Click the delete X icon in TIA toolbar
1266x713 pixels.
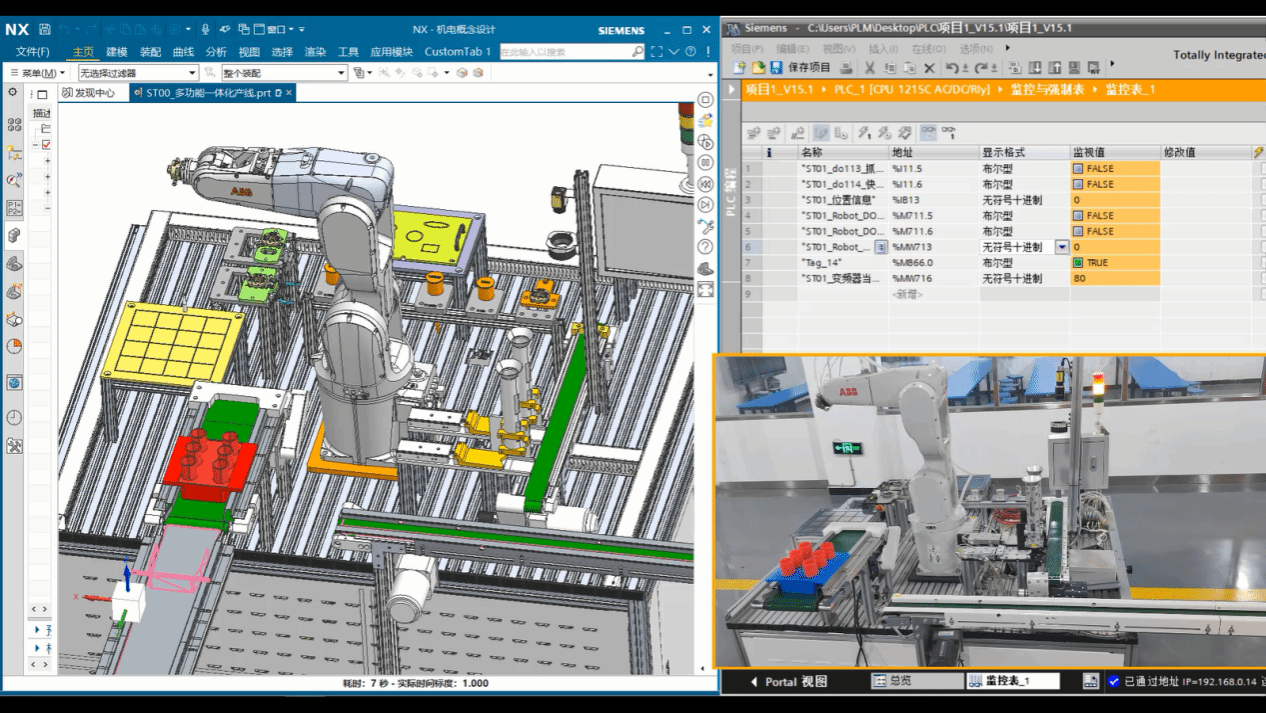(x=929, y=67)
